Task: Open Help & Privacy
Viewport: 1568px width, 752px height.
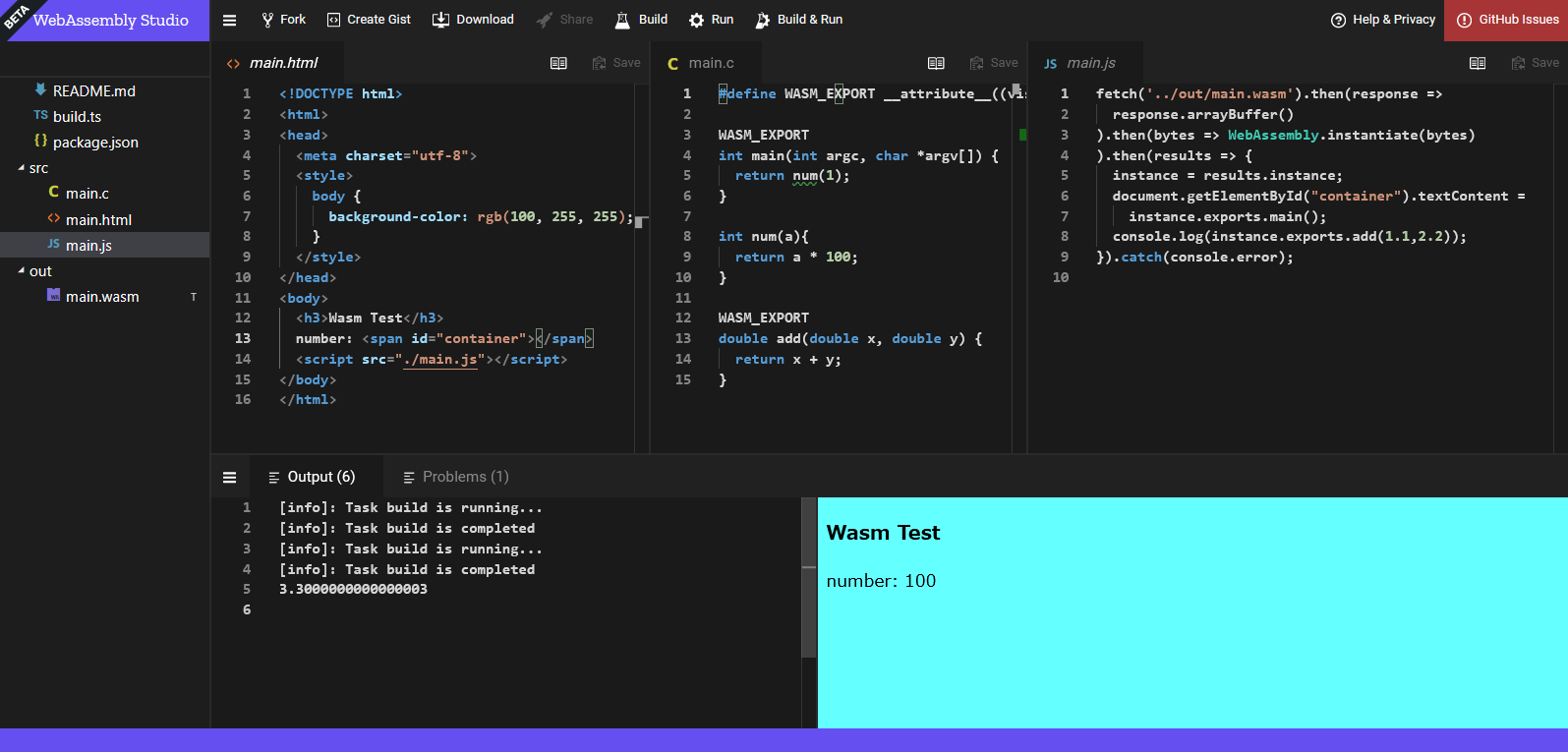Action: tap(1383, 20)
